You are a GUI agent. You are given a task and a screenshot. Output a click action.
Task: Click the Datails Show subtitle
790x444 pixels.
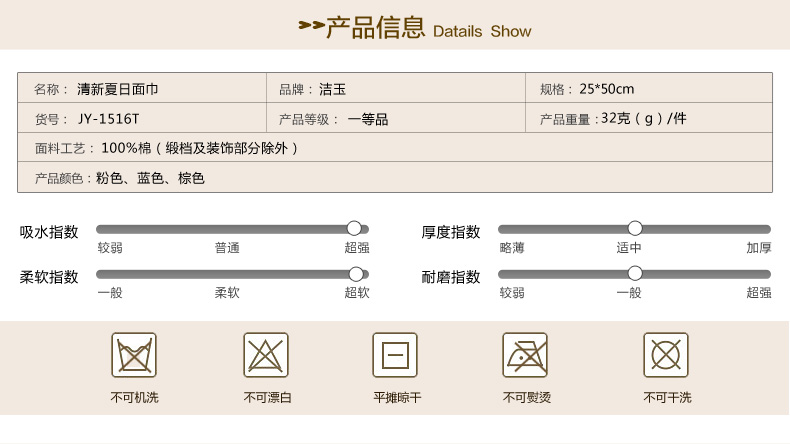pos(482,31)
